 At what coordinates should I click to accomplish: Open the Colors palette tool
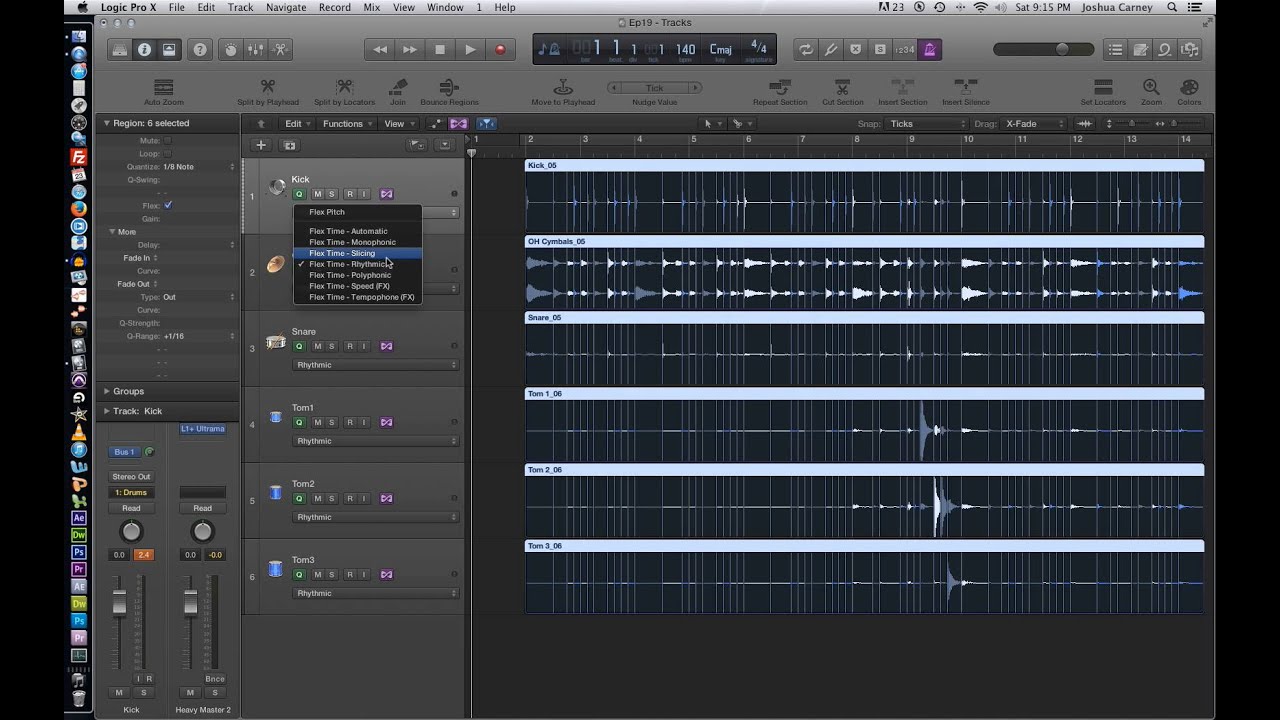click(x=1189, y=92)
